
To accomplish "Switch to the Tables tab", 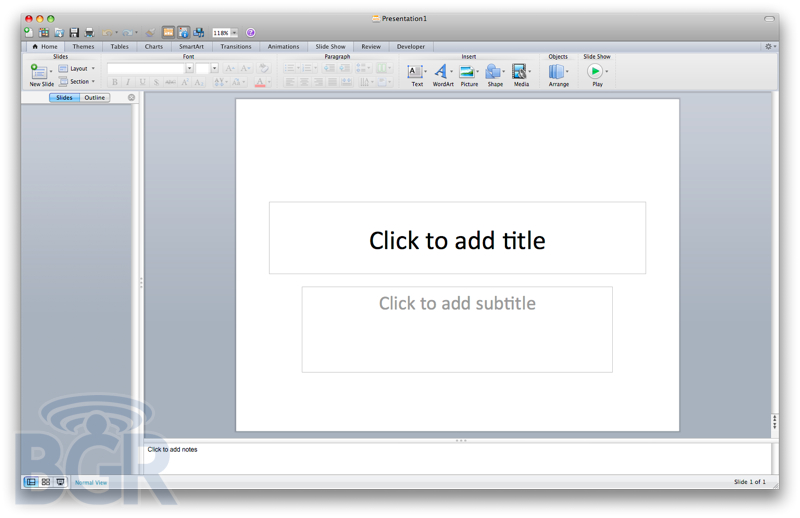I will click(119, 46).
